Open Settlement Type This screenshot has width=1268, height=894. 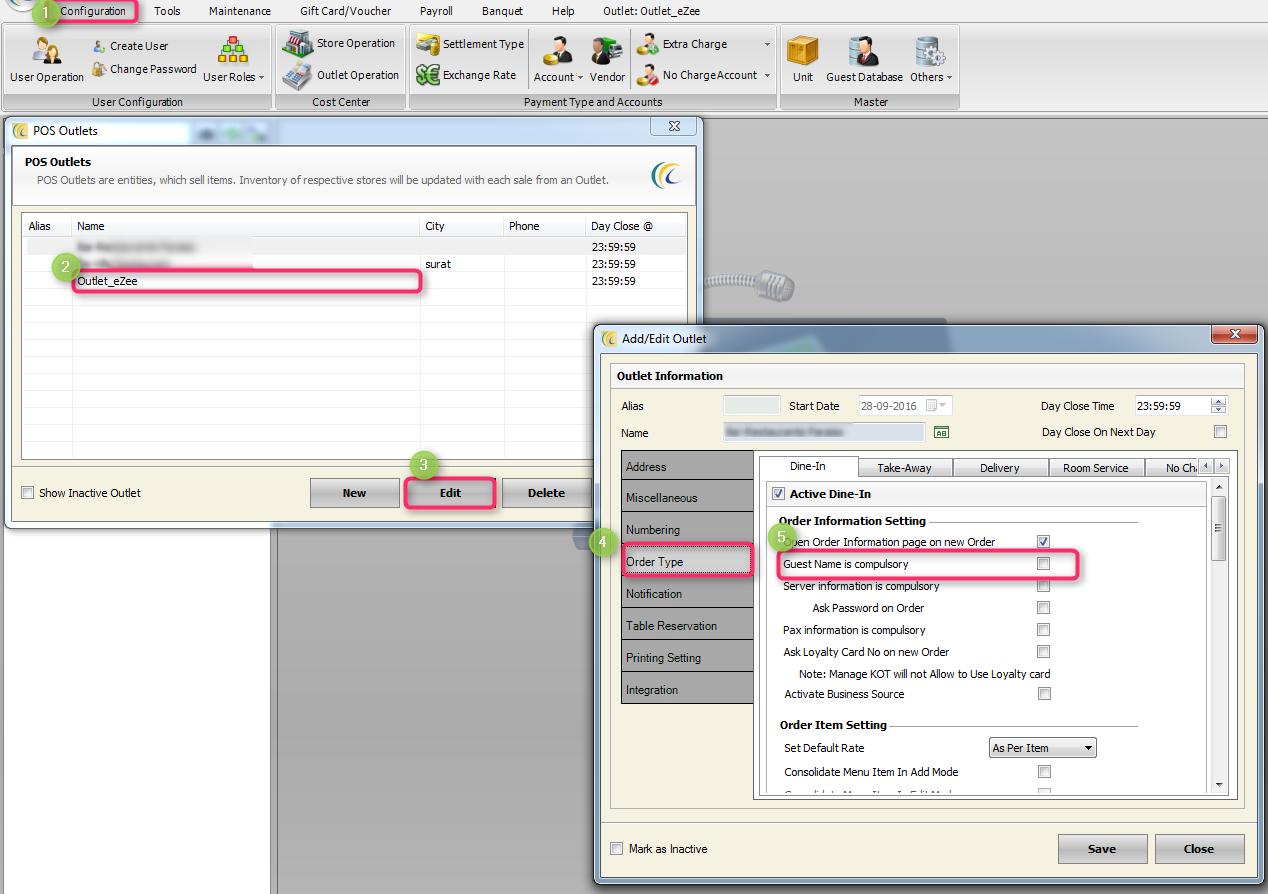(x=470, y=44)
